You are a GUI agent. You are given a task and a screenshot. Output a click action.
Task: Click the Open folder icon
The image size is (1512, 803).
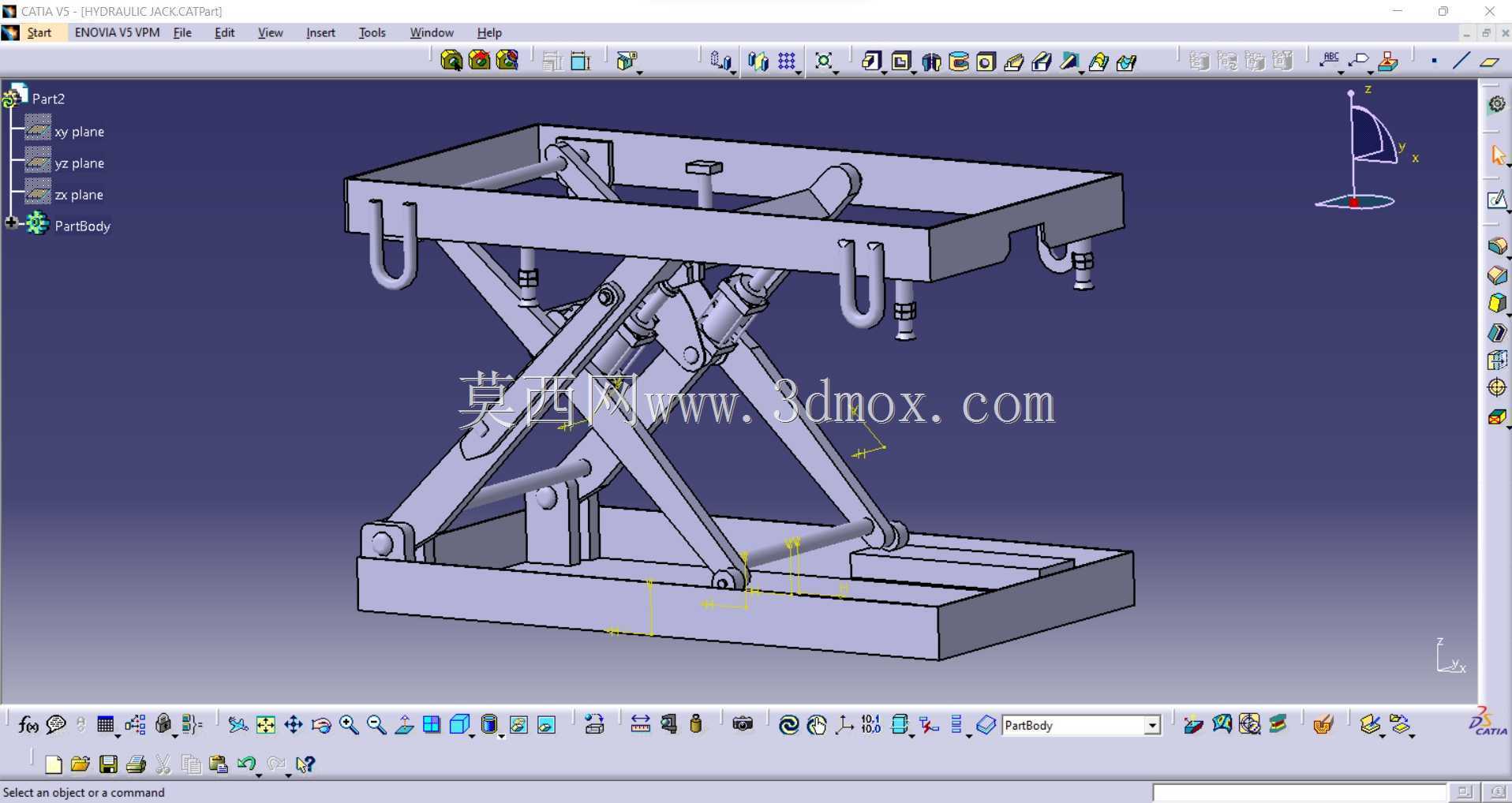[80, 764]
